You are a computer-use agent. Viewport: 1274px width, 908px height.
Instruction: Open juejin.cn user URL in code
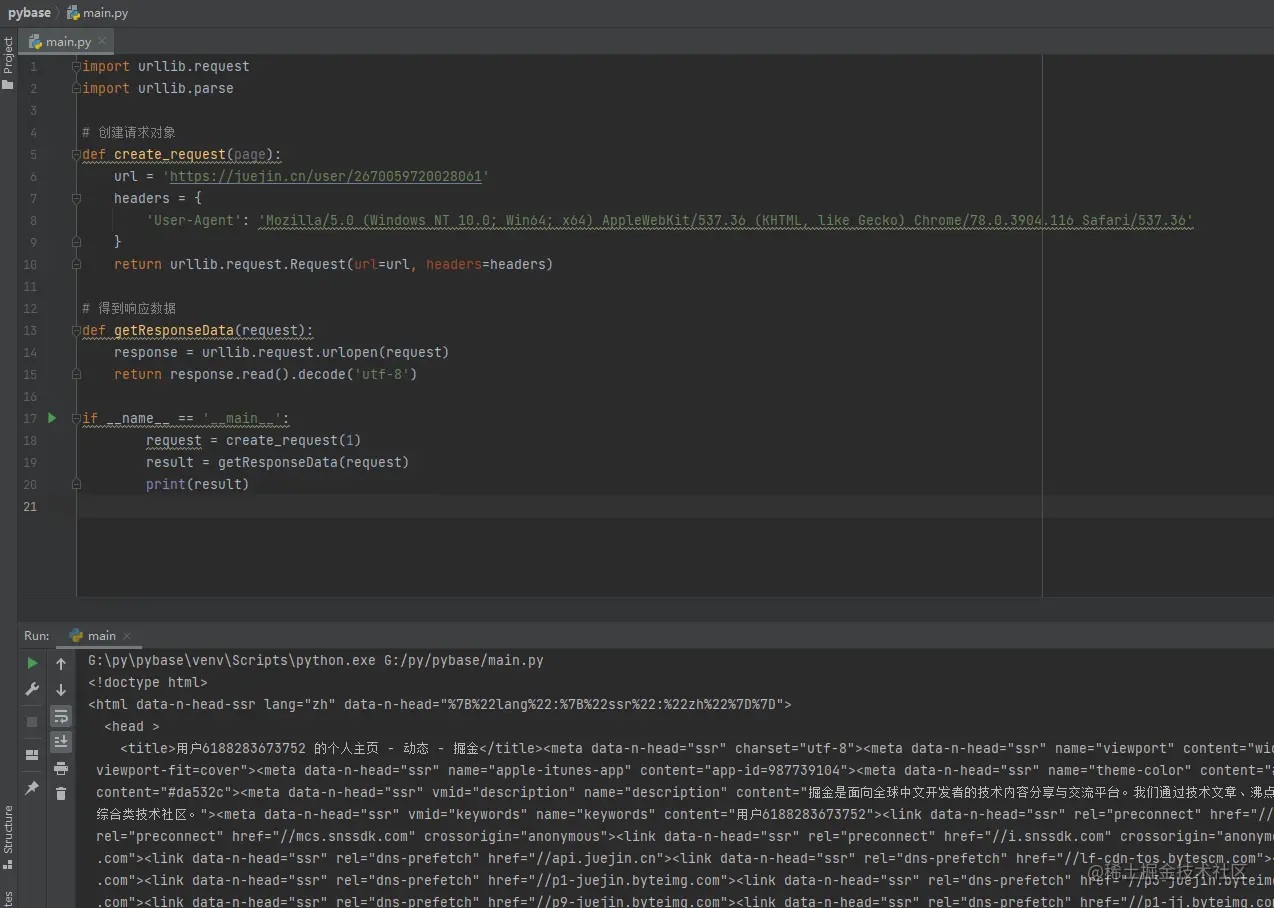coord(326,176)
